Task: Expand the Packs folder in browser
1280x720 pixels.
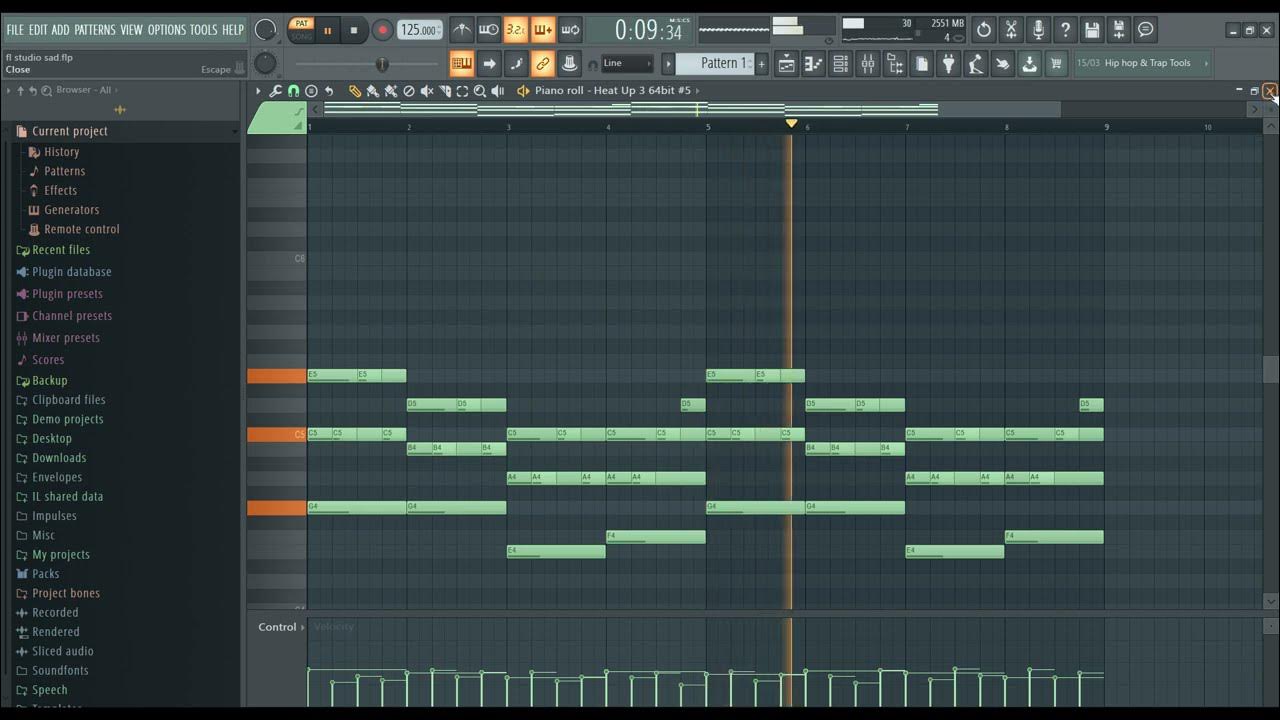Action: coord(46,574)
